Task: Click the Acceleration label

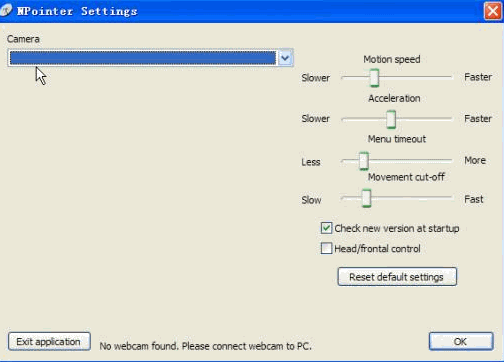Action: click(x=394, y=98)
